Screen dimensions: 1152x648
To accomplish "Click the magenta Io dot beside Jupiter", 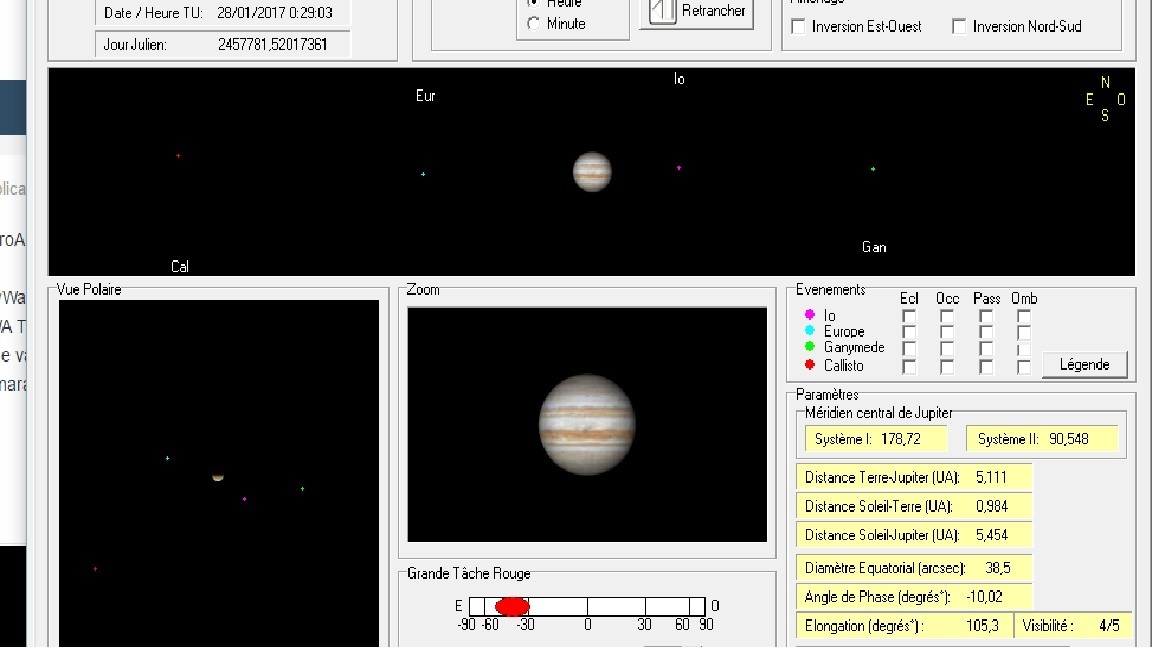I will 679,168.
